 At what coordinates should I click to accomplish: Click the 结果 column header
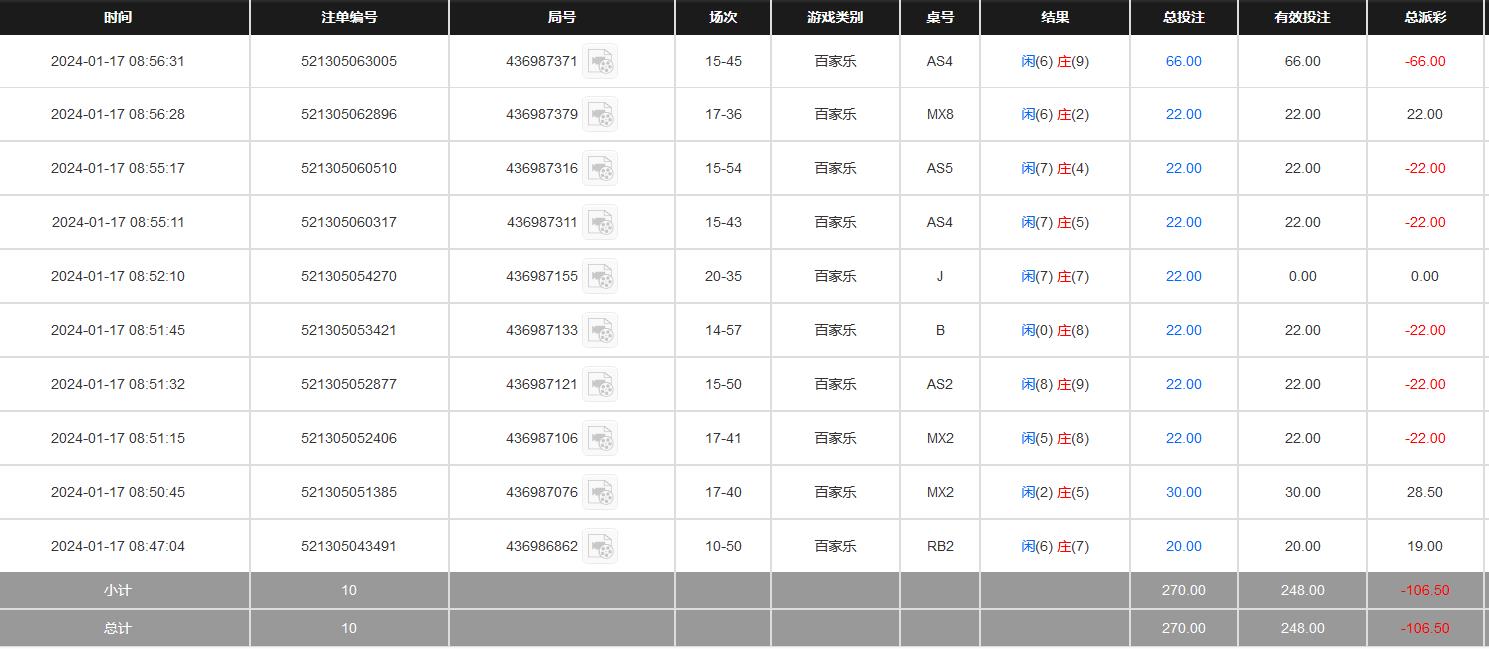[1055, 17]
